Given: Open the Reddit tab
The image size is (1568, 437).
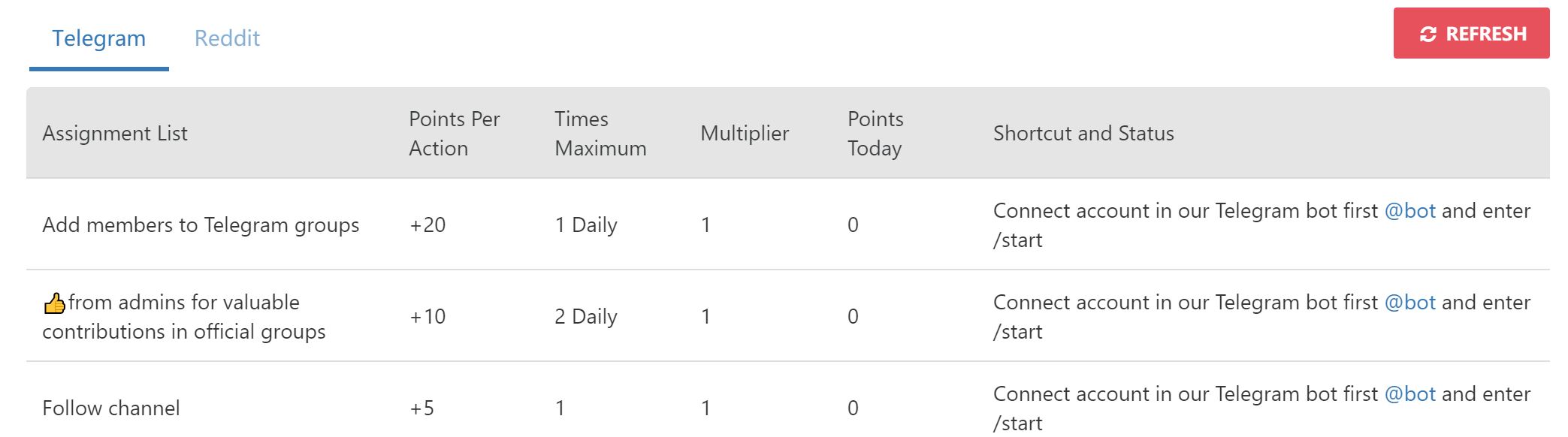Looking at the screenshot, I should (x=227, y=38).
